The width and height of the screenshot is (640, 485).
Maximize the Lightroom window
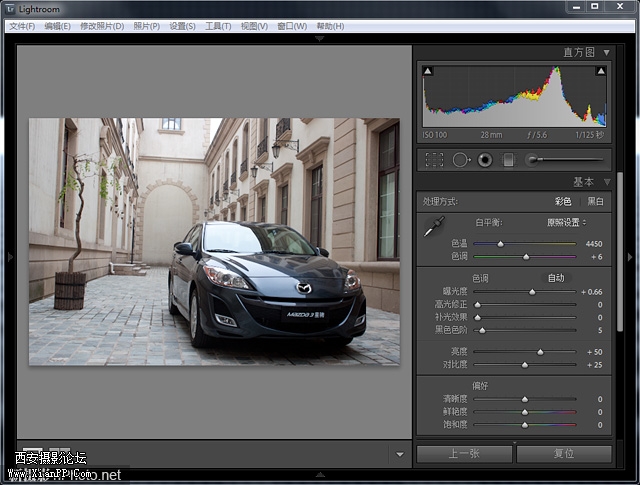[x=595, y=6]
